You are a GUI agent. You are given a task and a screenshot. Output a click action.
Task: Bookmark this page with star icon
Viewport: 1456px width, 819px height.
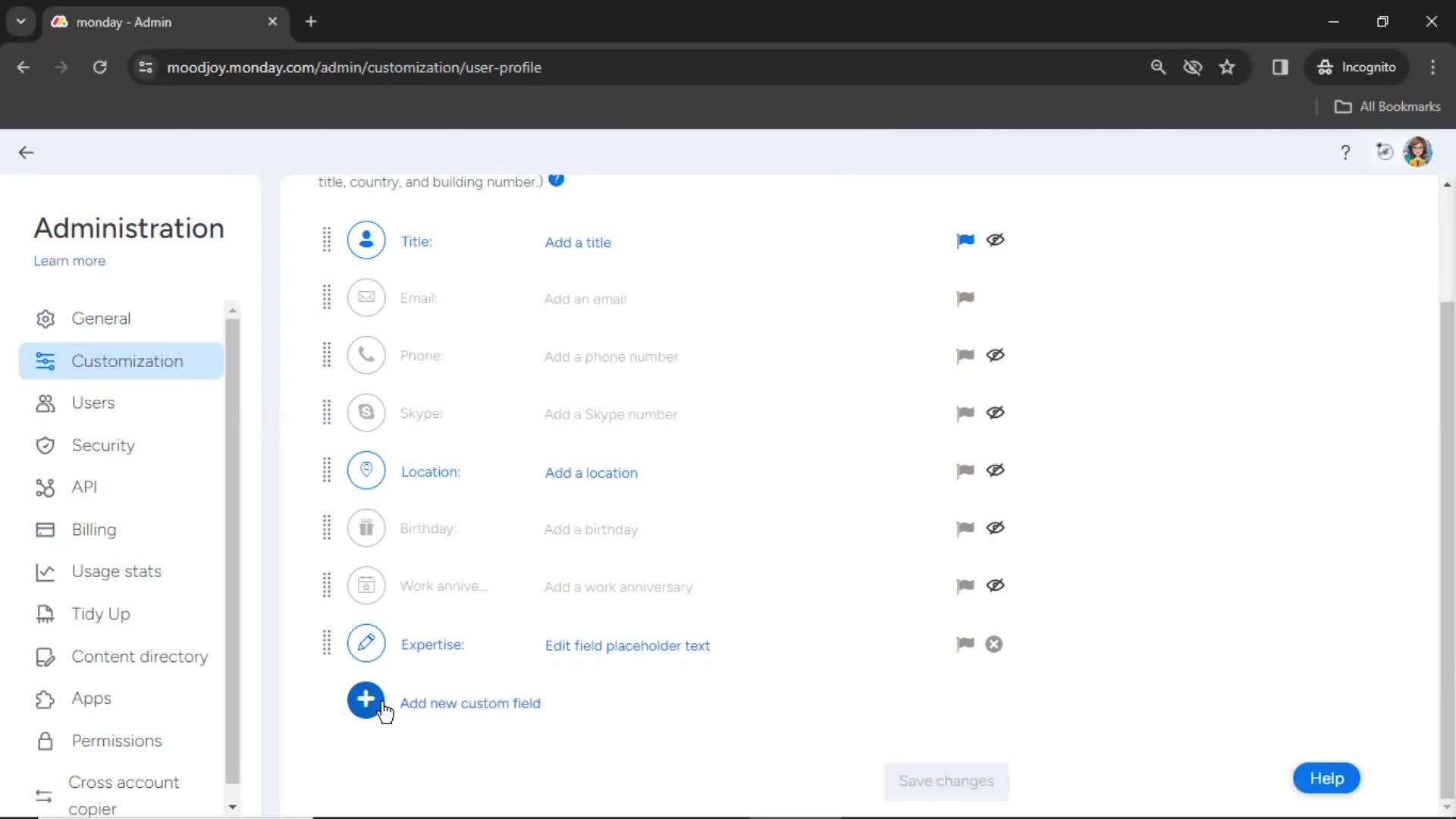pyautogui.click(x=1226, y=67)
